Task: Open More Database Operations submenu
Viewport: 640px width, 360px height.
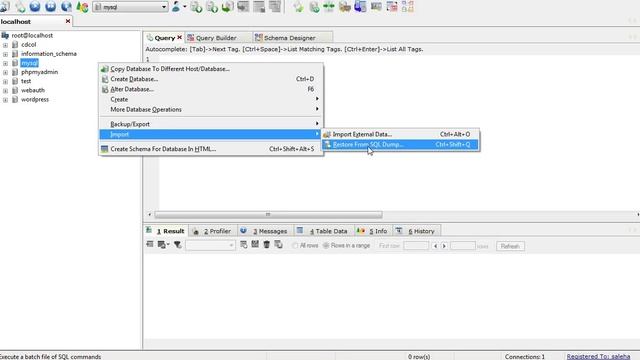Action: [211, 109]
